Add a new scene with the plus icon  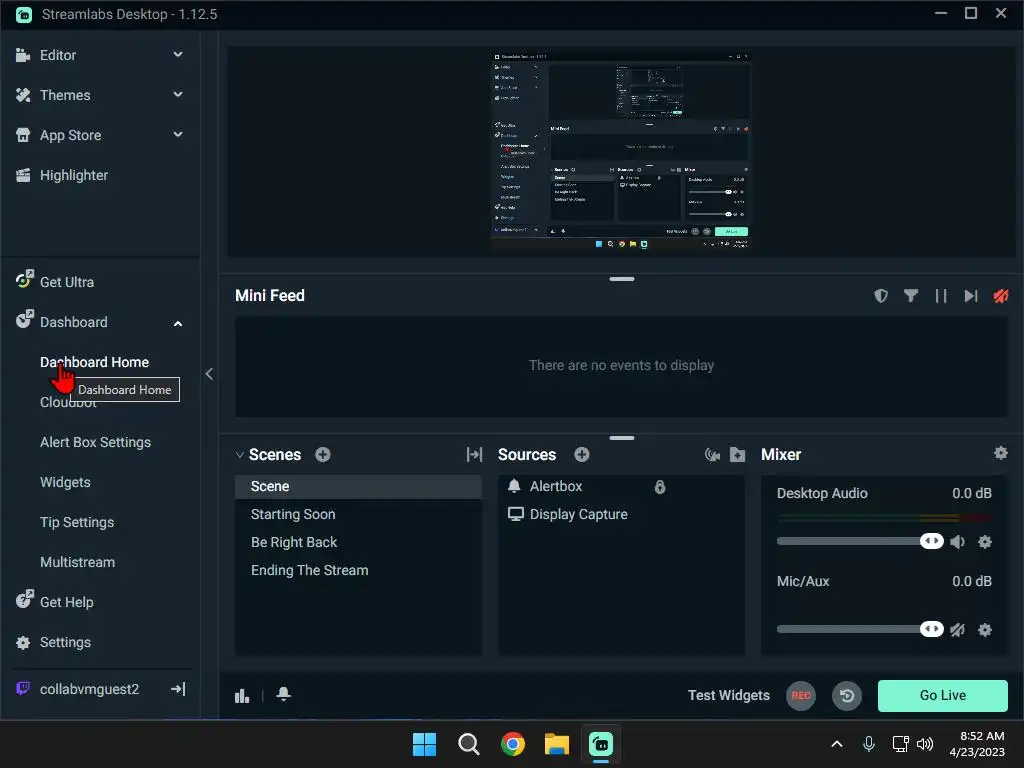click(323, 455)
